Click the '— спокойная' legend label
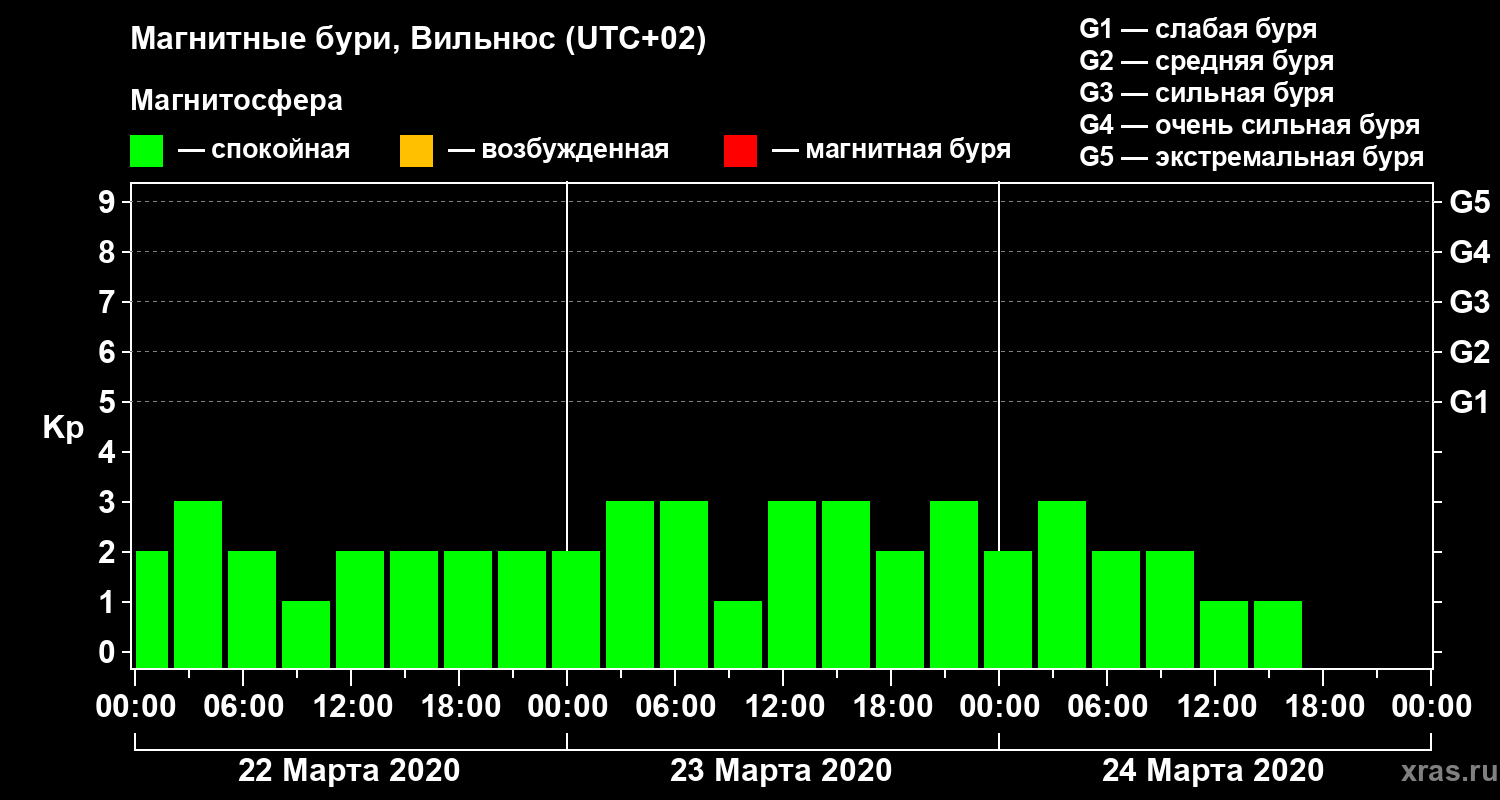1500x800 pixels. (263, 151)
